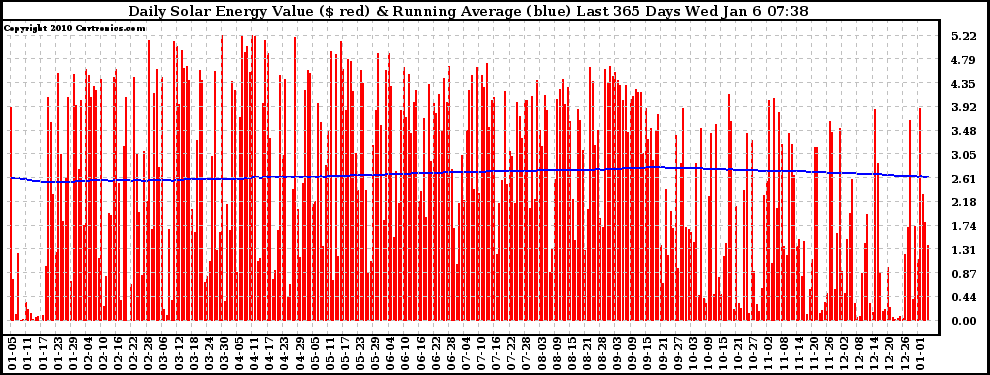The image size is (990, 375).
Task: Click the 1.74 y-axis label
Action: (963, 226)
